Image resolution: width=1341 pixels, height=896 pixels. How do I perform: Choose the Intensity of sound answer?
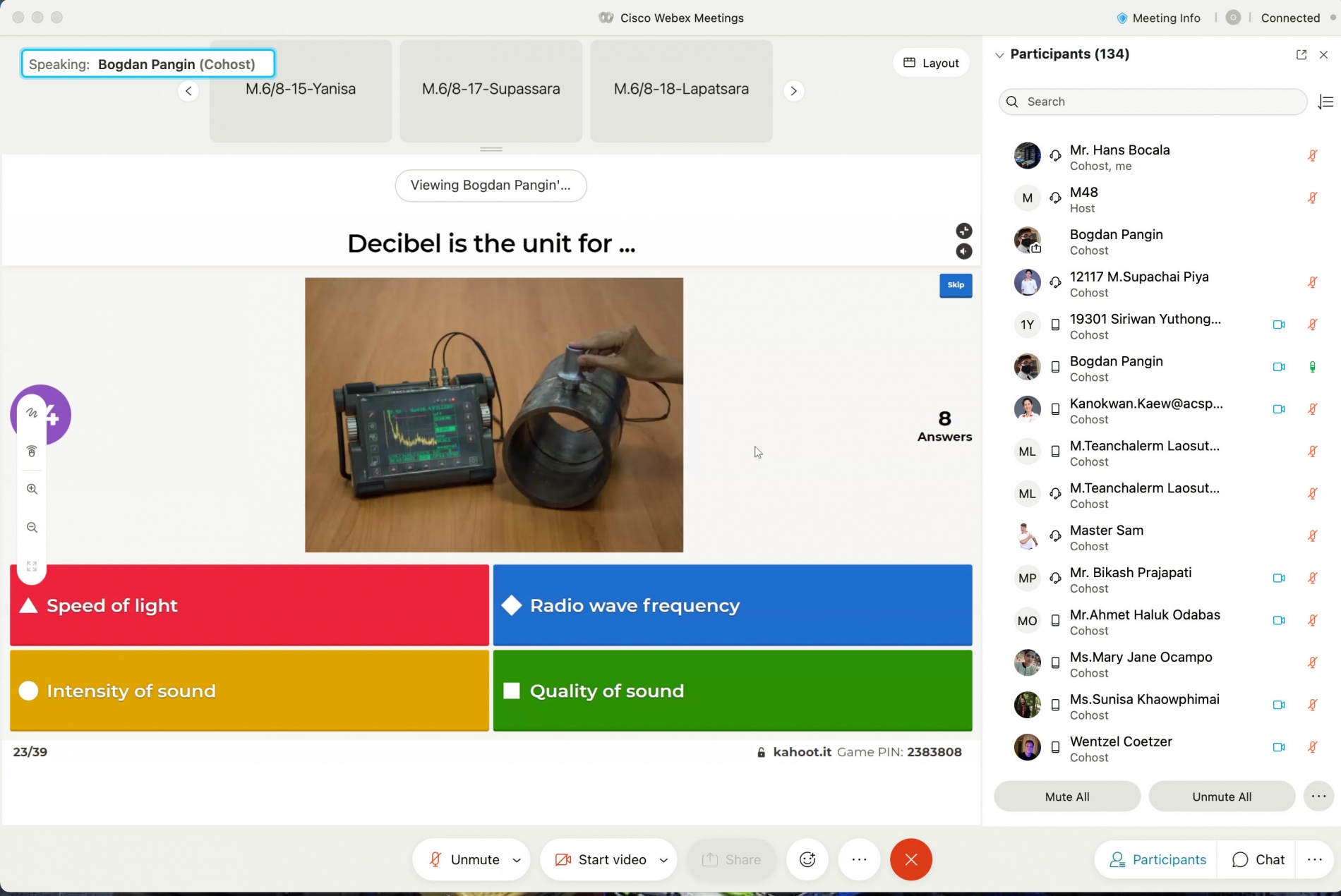(x=249, y=691)
